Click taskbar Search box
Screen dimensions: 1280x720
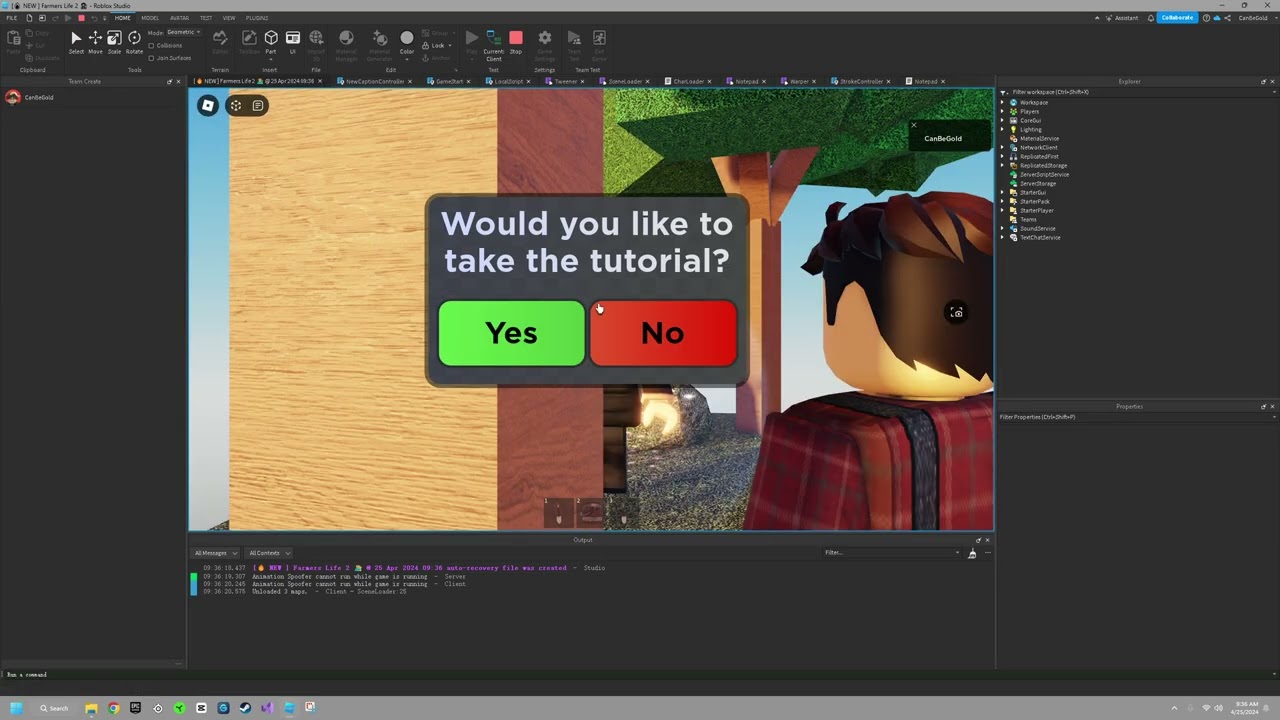click(55, 708)
